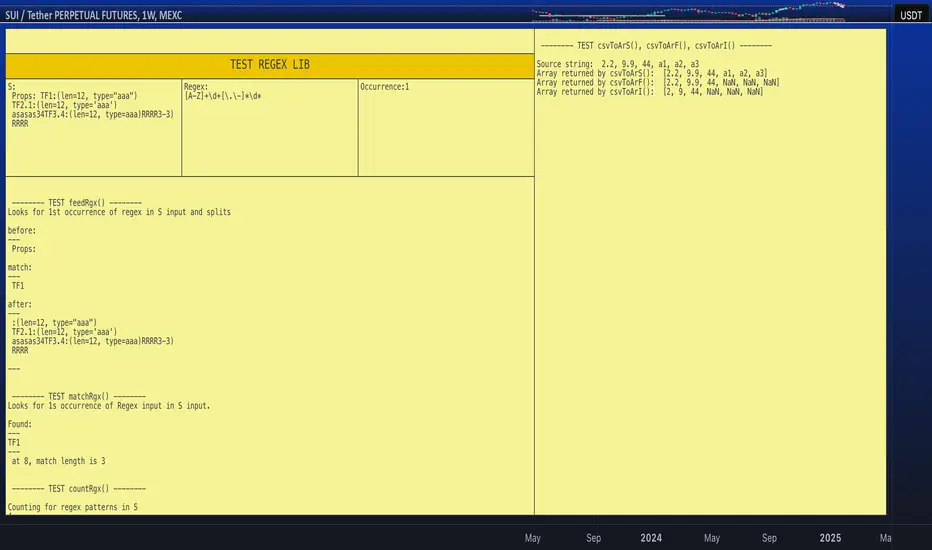Select the TEST REGEX LIB header bar

click(270, 65)
